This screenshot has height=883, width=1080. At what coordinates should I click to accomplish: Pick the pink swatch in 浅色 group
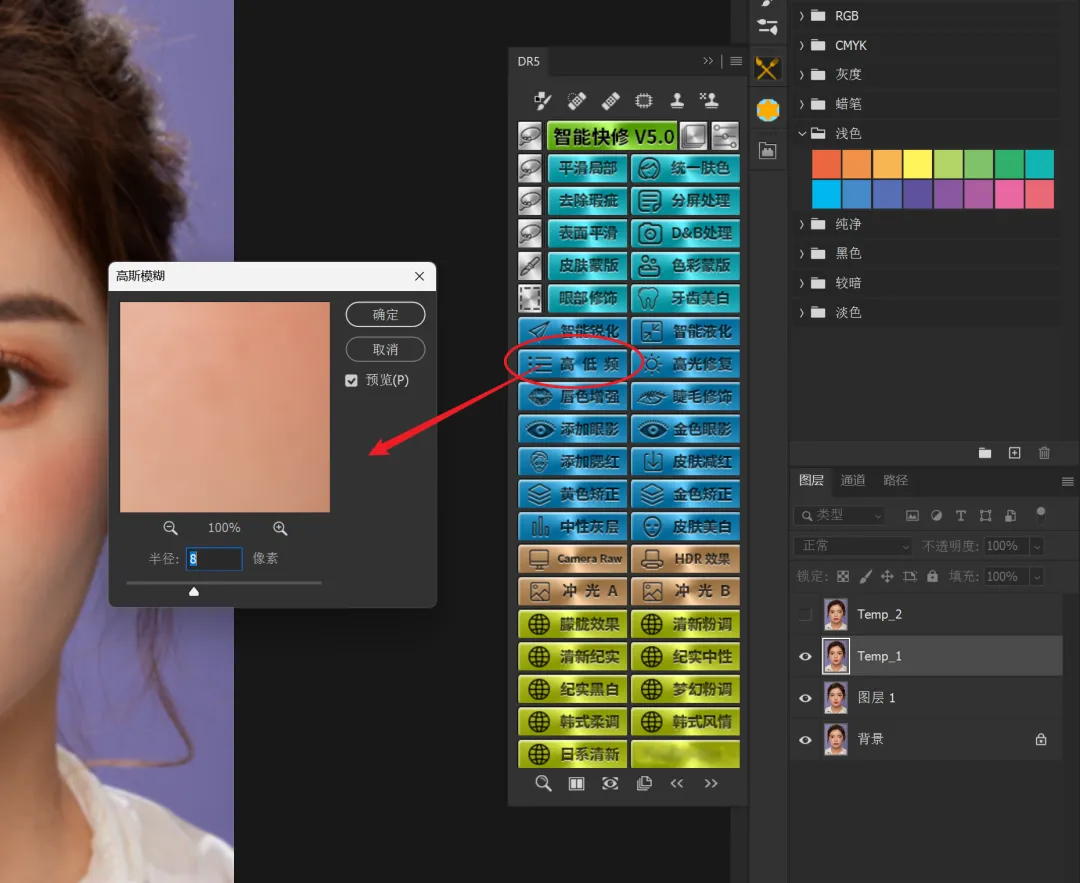pos(1008,194)
